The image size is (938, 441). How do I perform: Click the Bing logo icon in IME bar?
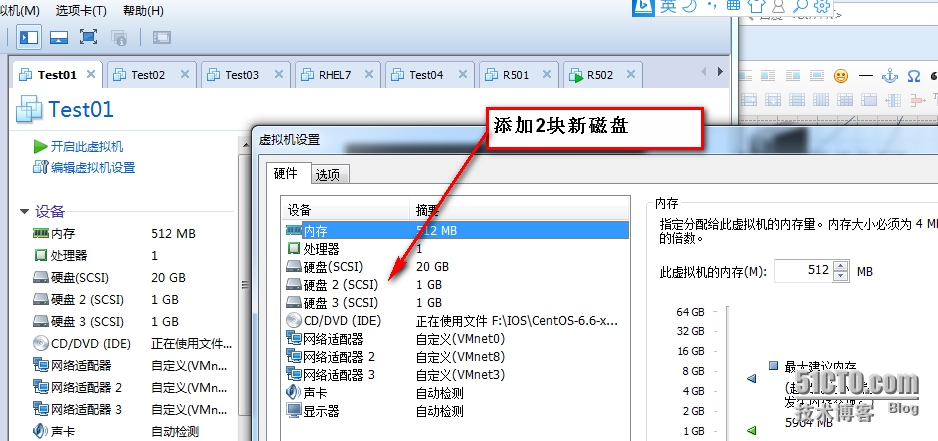[x=644, y=6]
